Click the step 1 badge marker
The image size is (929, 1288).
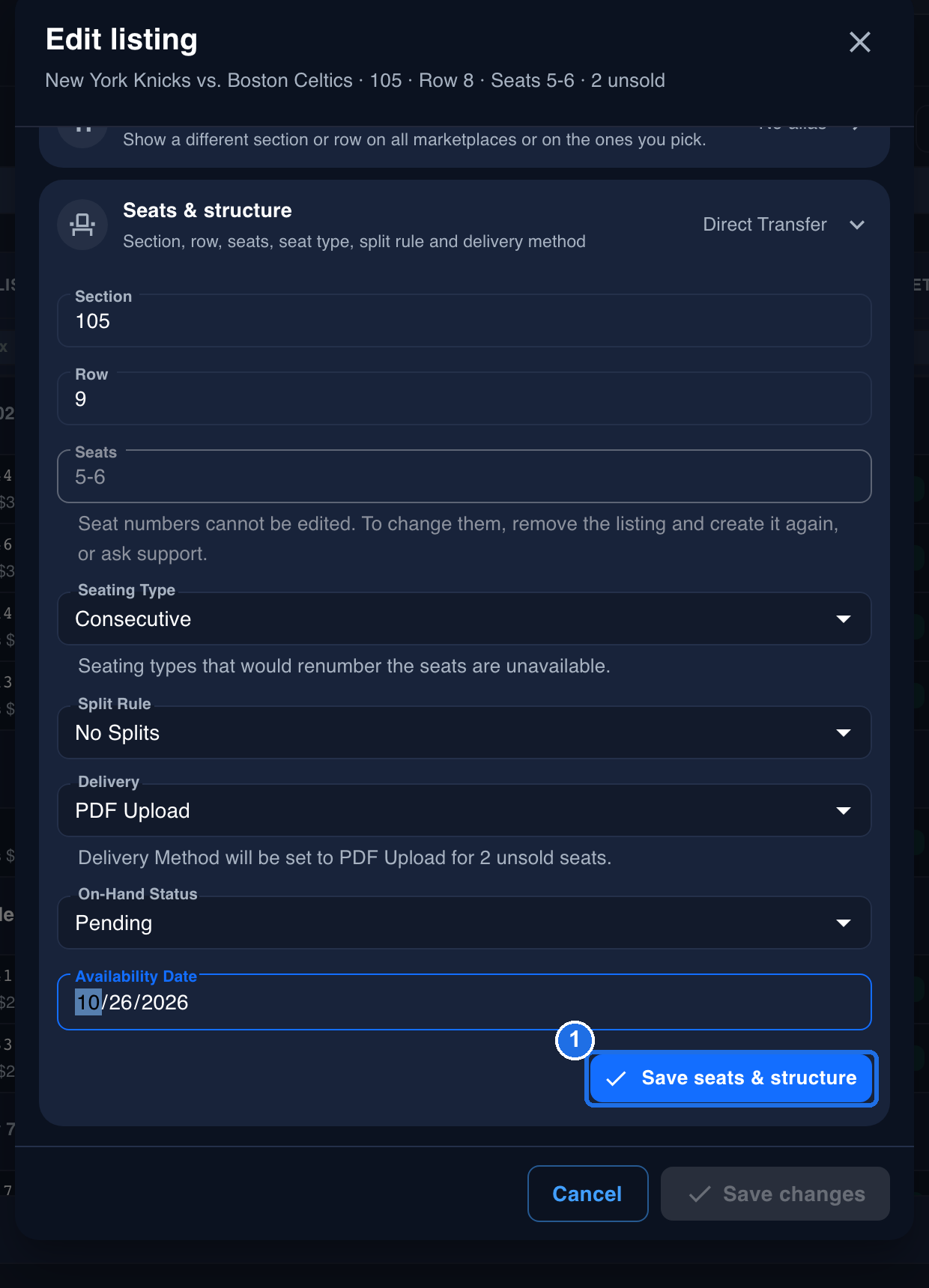tap(575, 1040)
